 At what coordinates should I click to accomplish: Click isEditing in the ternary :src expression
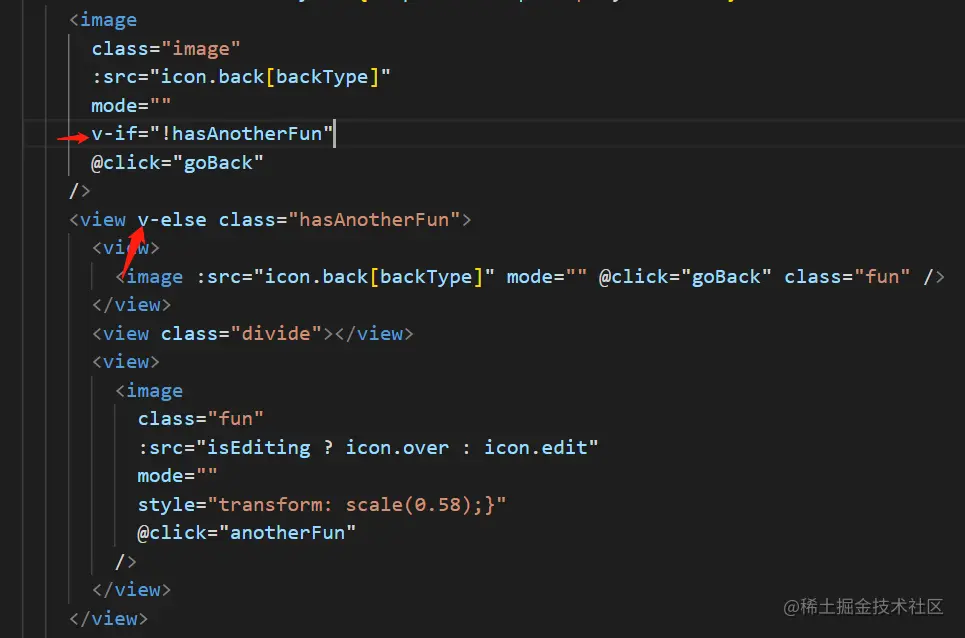pyautogui.click(x=258, y=447)
